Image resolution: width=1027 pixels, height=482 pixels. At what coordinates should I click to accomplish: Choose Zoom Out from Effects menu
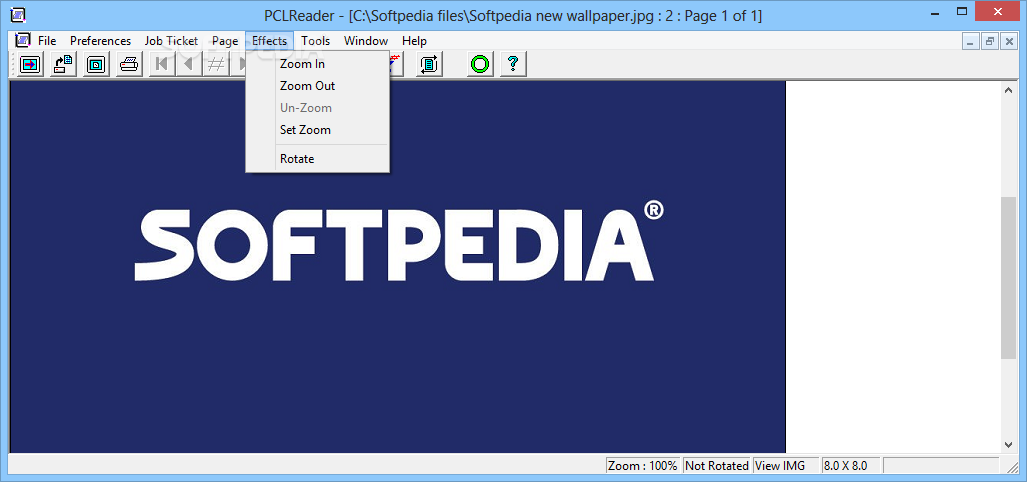pyautogui.click(x=318, y=86)
